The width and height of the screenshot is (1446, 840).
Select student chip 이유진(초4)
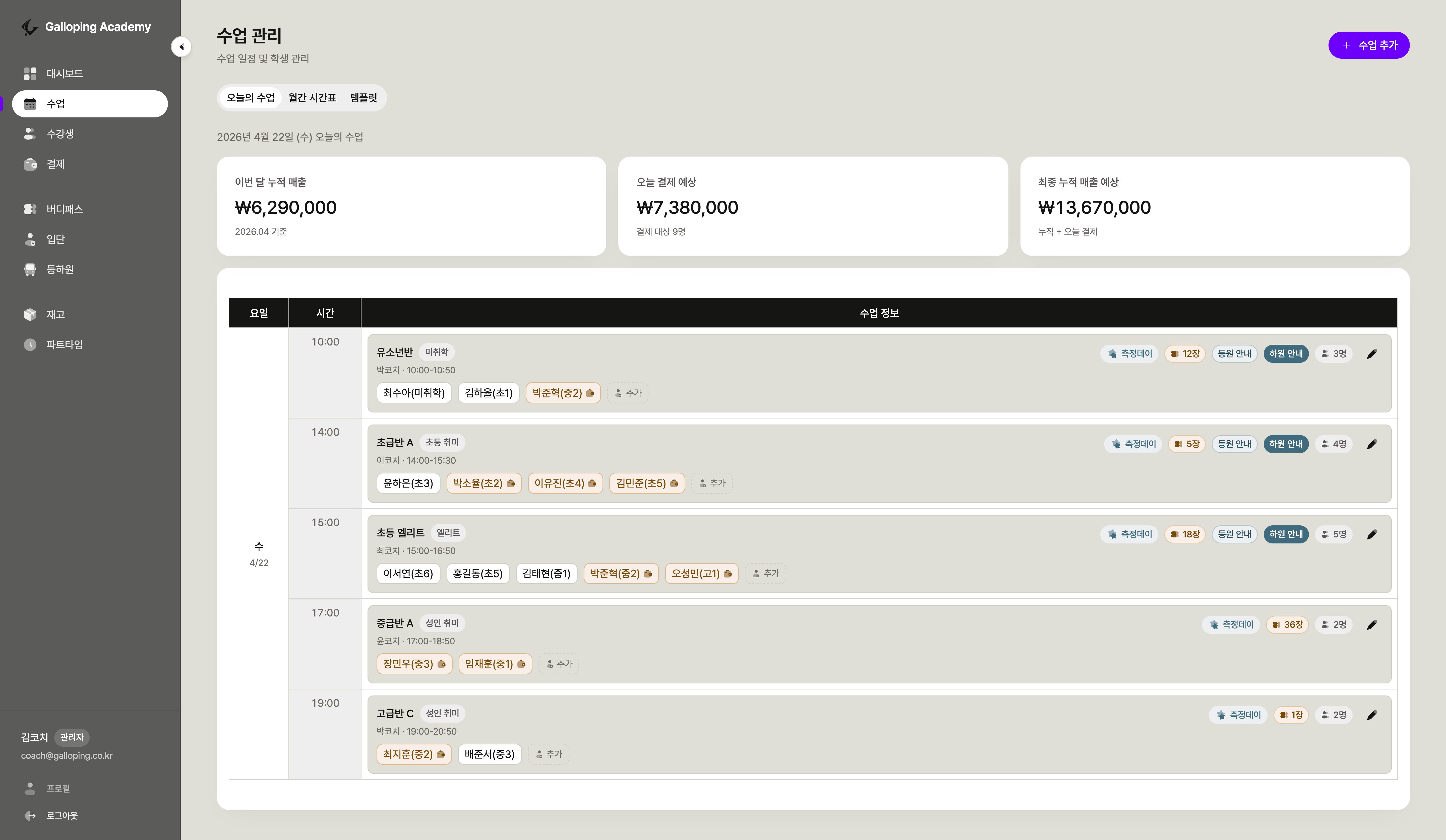565,483
